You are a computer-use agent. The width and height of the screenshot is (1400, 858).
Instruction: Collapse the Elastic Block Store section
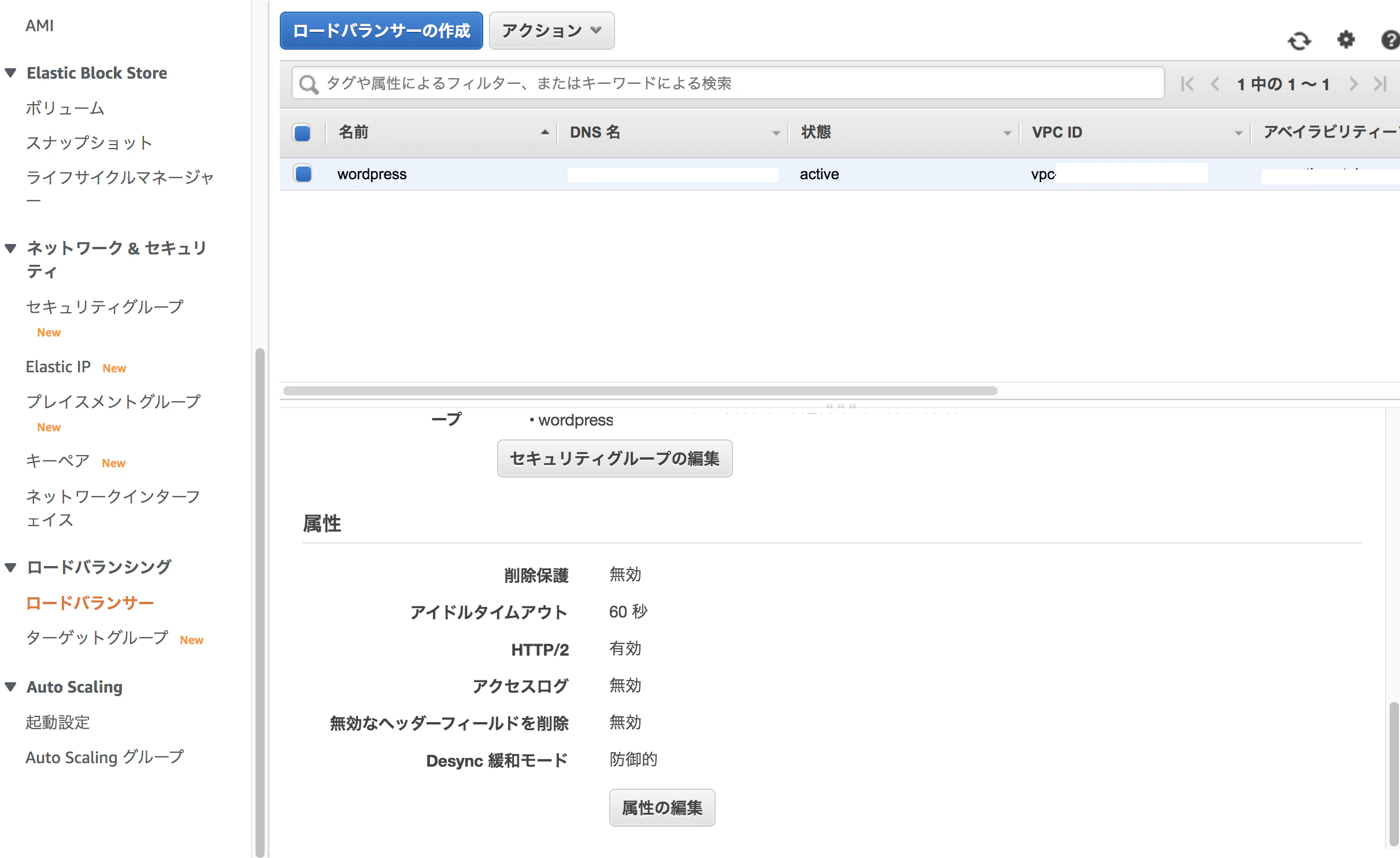(10, 73)
